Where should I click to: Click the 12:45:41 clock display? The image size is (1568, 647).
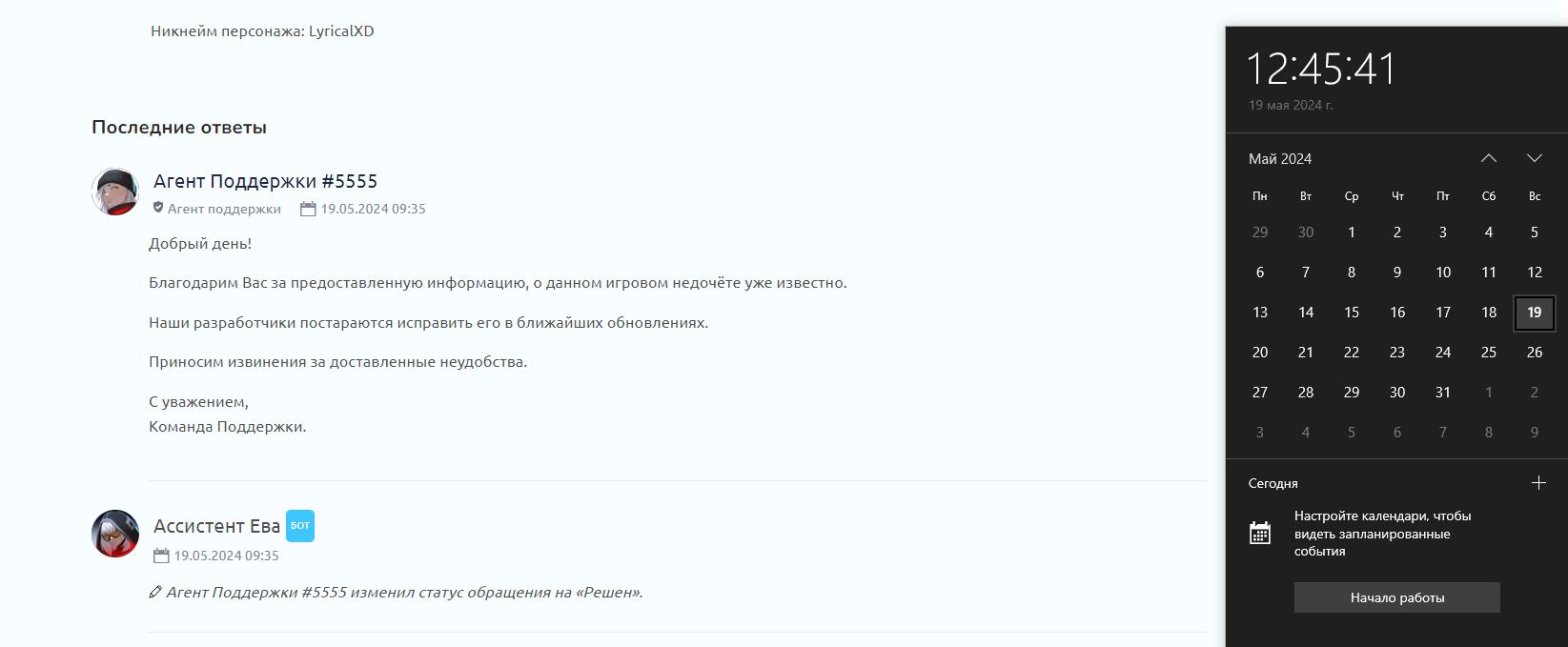point(1321,69)
